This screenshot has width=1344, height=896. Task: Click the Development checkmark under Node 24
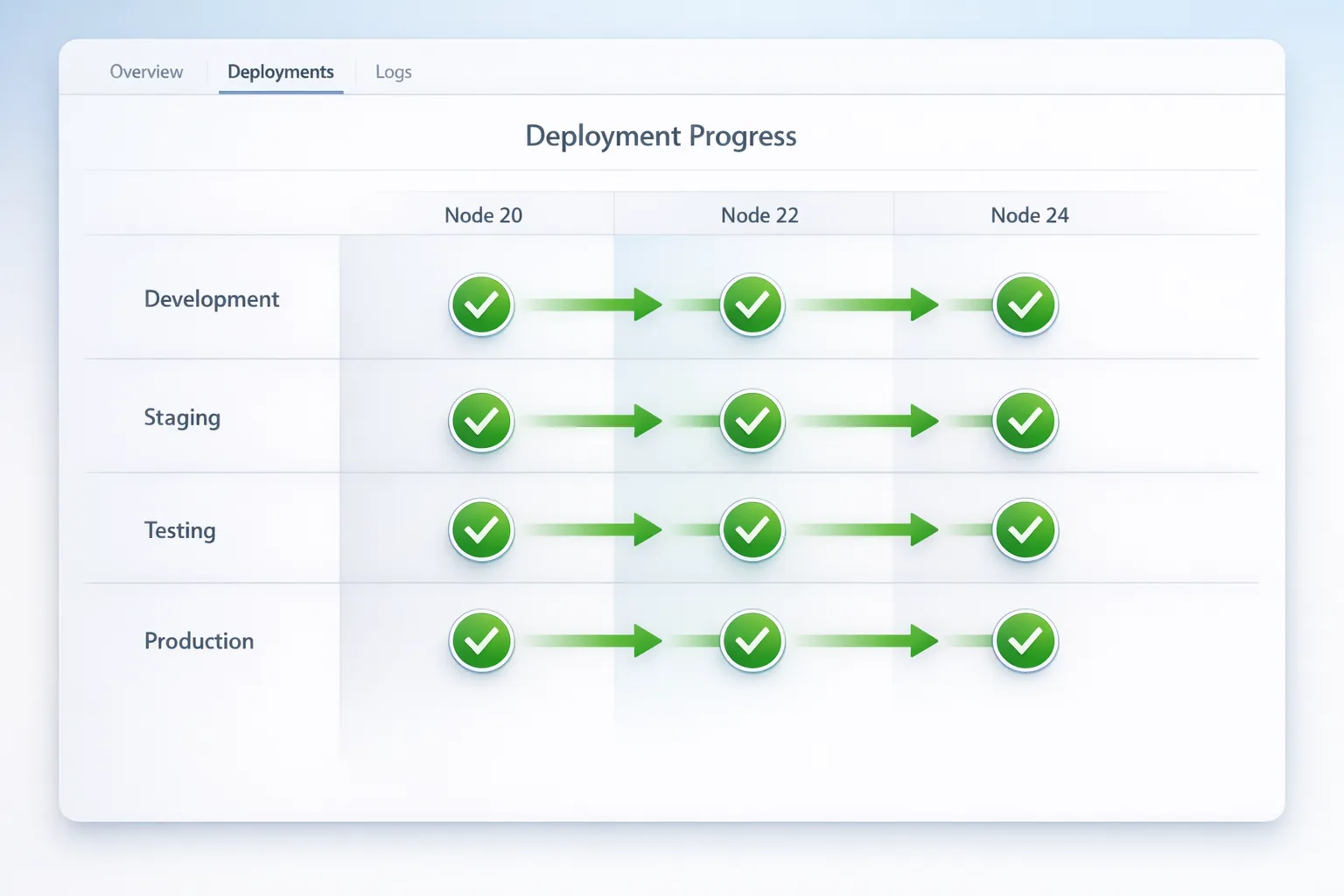[1025, 304]
